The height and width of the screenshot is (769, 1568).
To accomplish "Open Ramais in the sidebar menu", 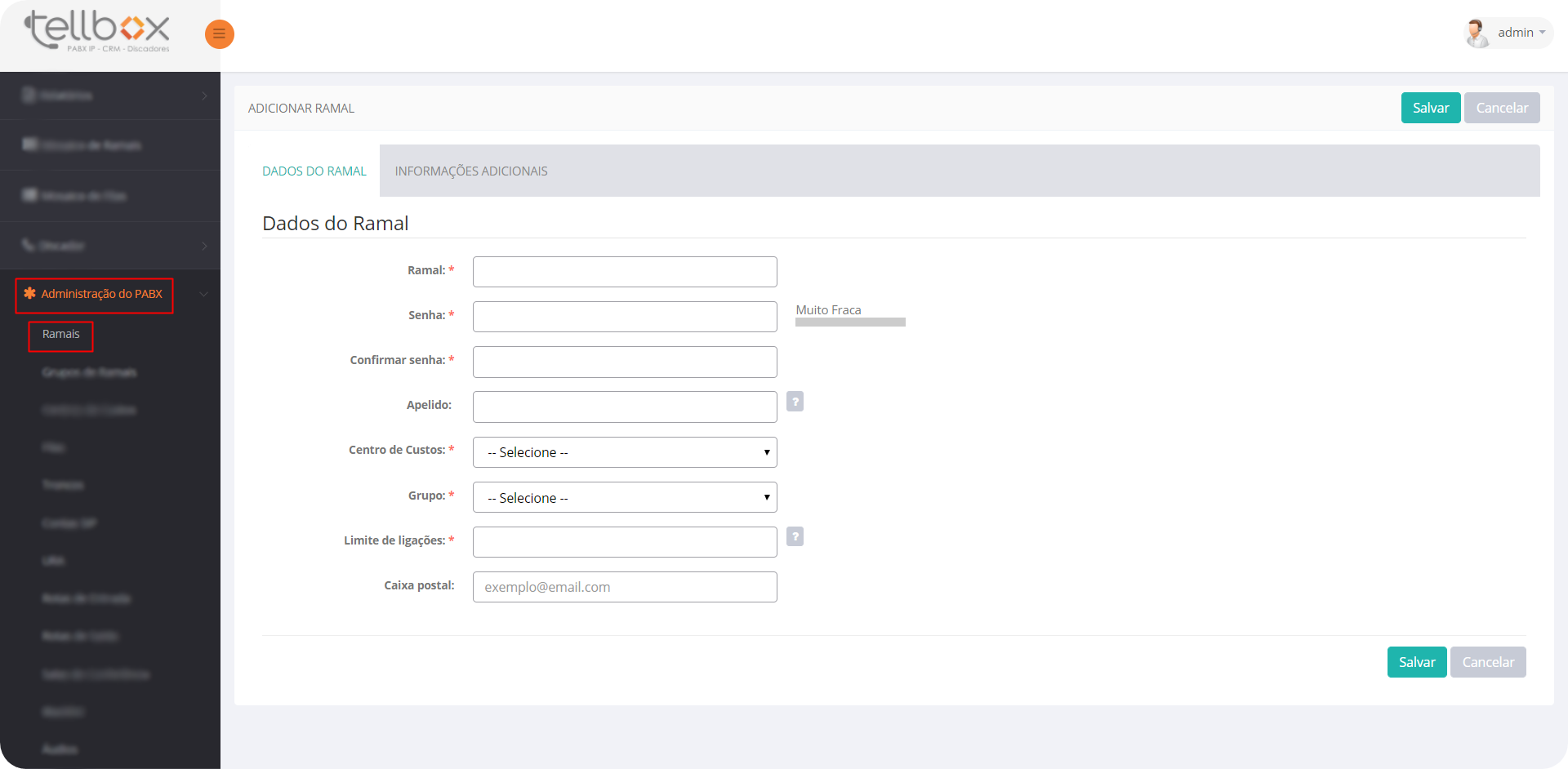I will pos(61,335).
